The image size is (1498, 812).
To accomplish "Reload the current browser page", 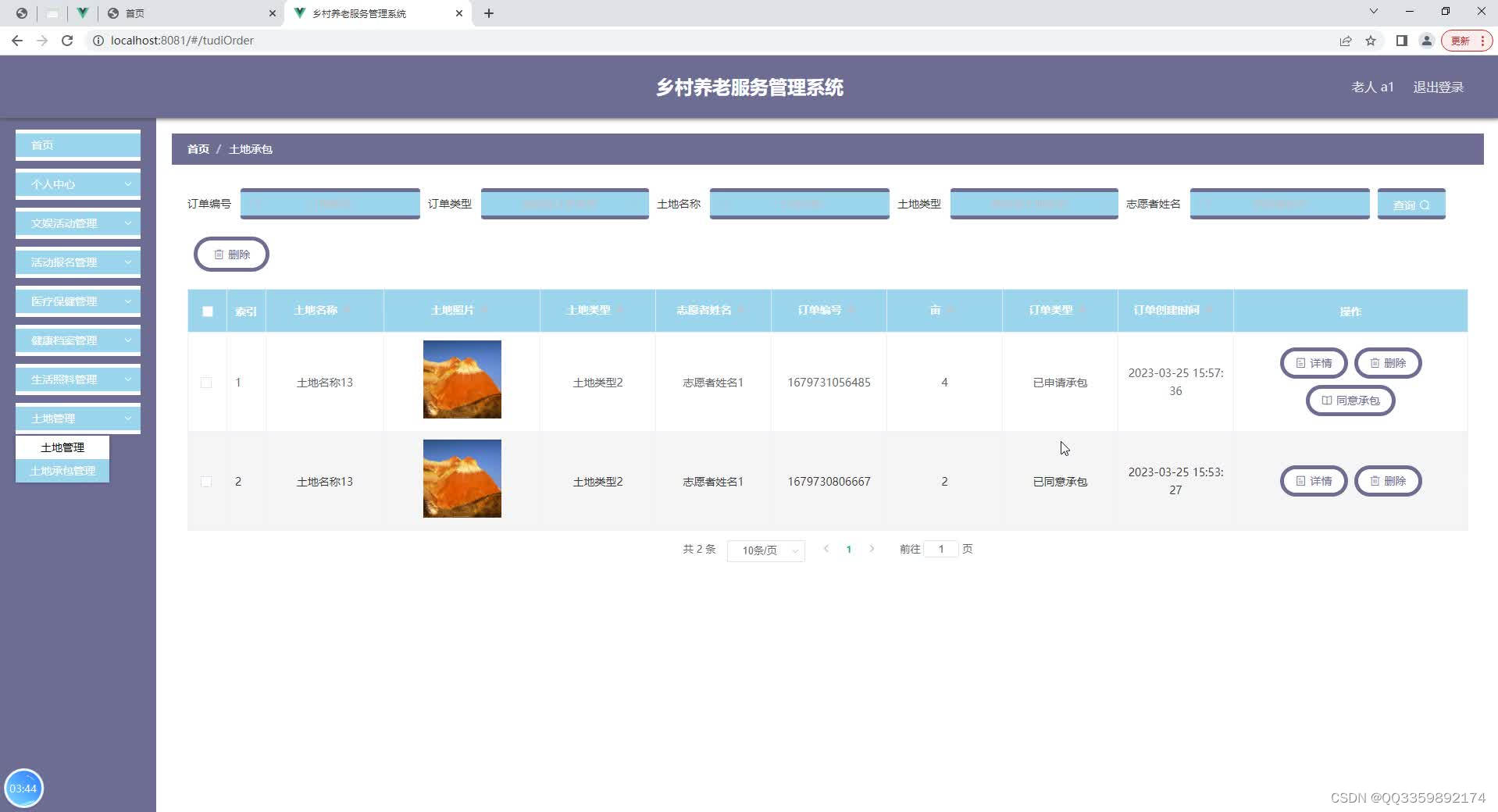I will click(67, 41).
